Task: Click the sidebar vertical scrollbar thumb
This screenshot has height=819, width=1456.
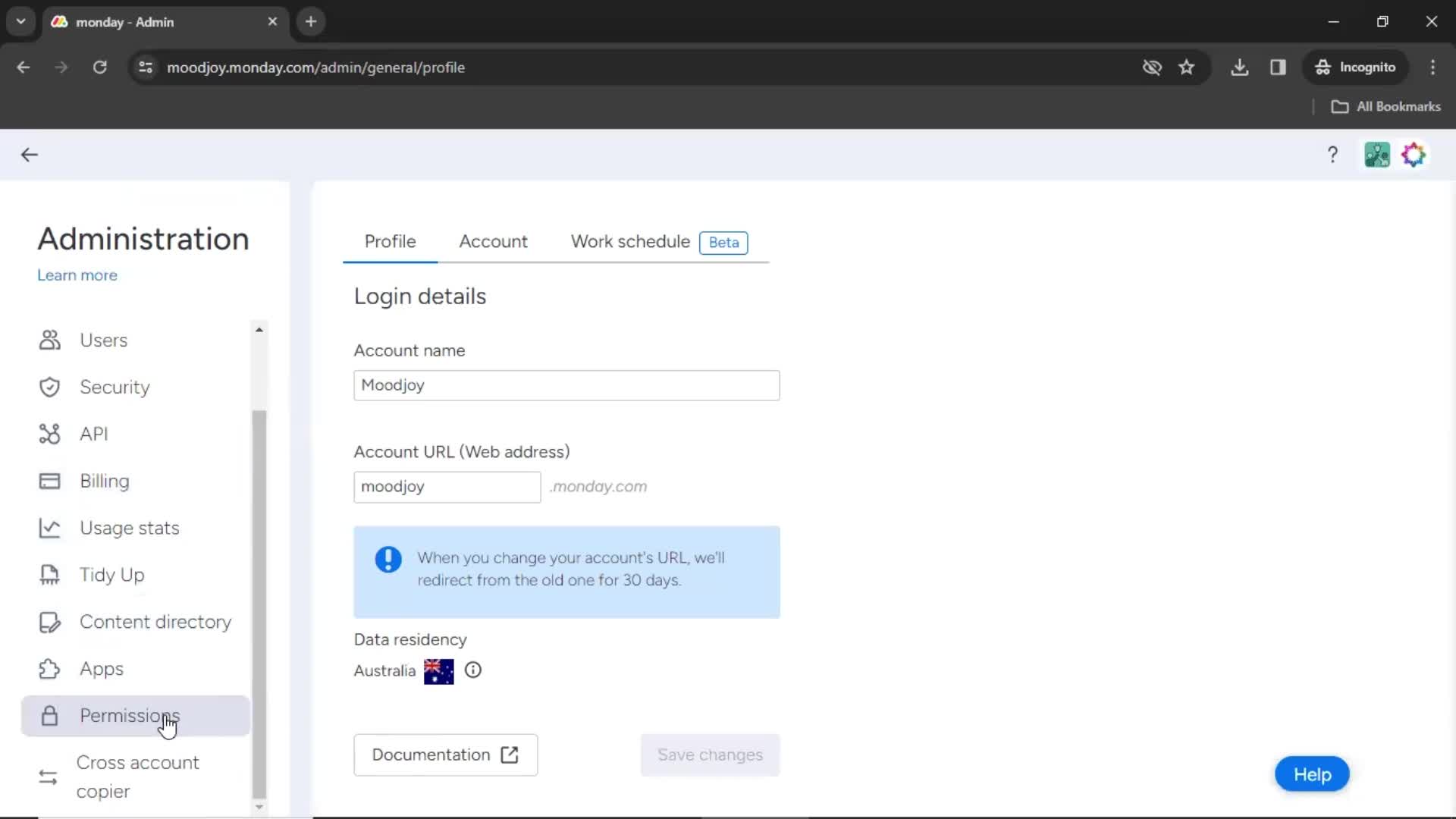Action: tap(259, 604)
